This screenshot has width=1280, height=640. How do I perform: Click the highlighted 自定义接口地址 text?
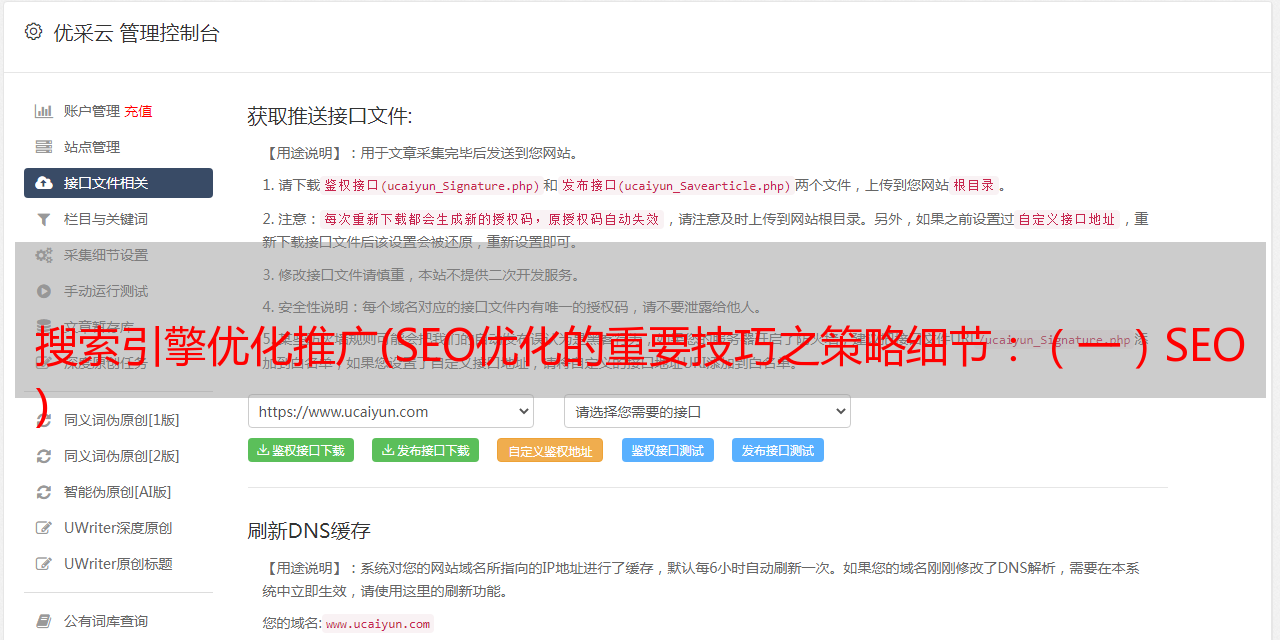(x=1066, y=219)
